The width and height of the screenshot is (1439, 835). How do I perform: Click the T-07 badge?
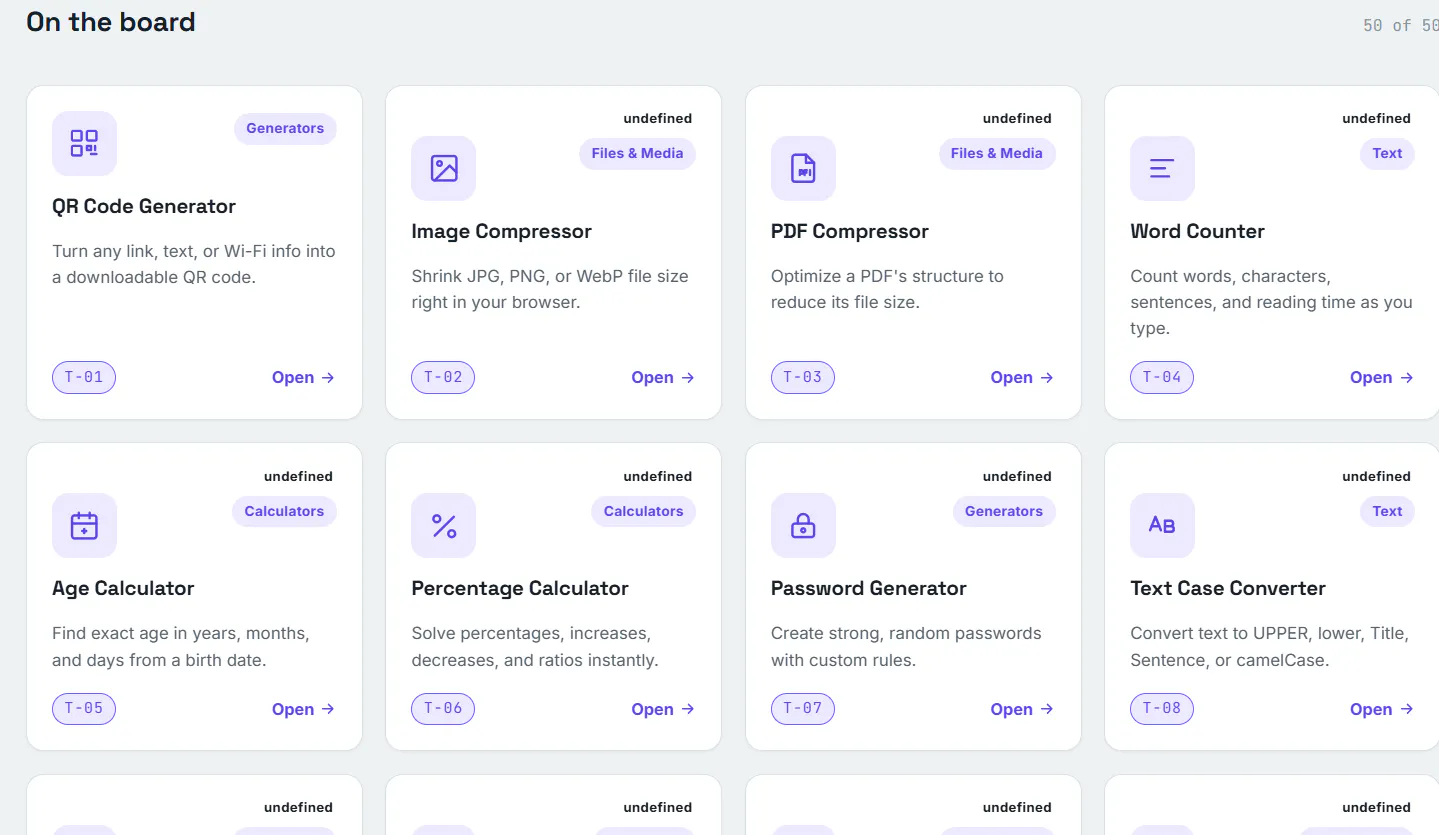(x=803, y=708)
